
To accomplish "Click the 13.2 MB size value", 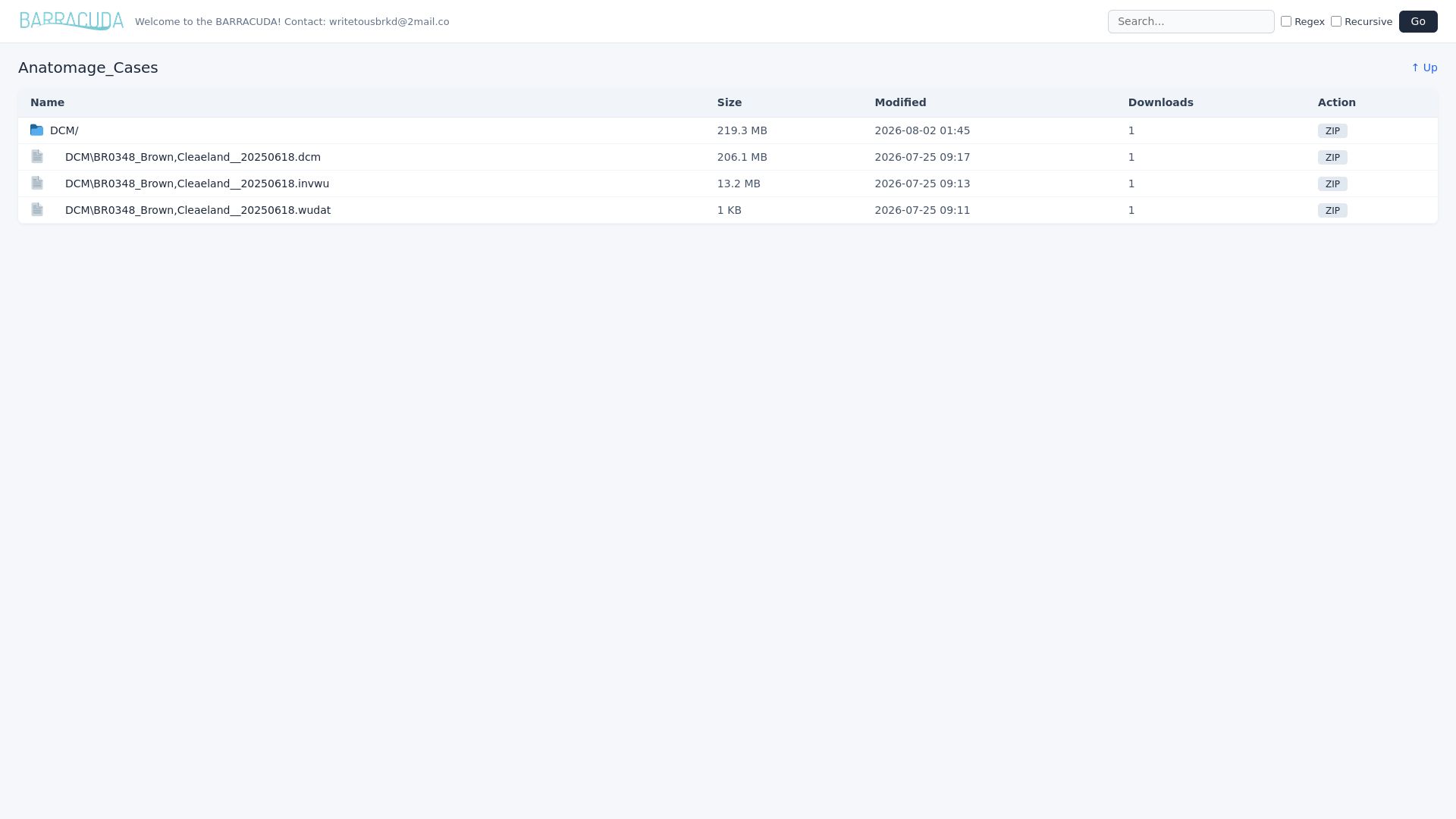I will coord(739,184).
